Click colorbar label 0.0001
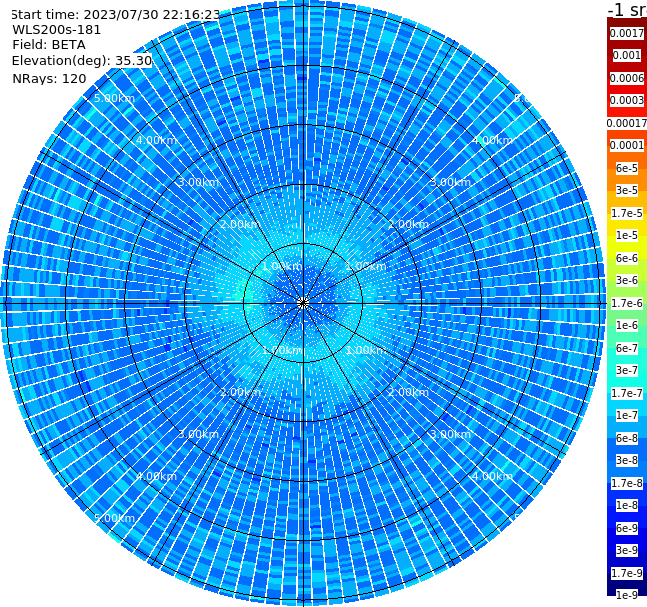The width and height of the screenshot is (647, 607). [x=627, y=145]
